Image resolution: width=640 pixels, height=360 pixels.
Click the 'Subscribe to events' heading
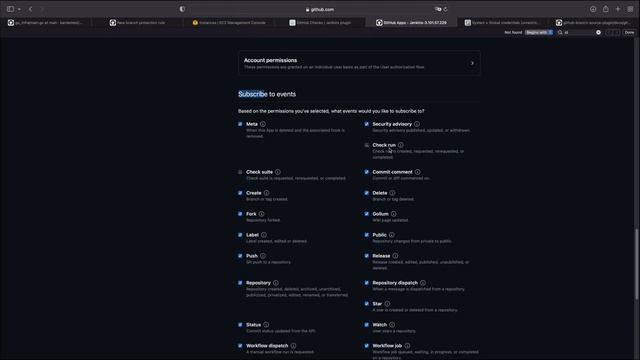[267, 94]
